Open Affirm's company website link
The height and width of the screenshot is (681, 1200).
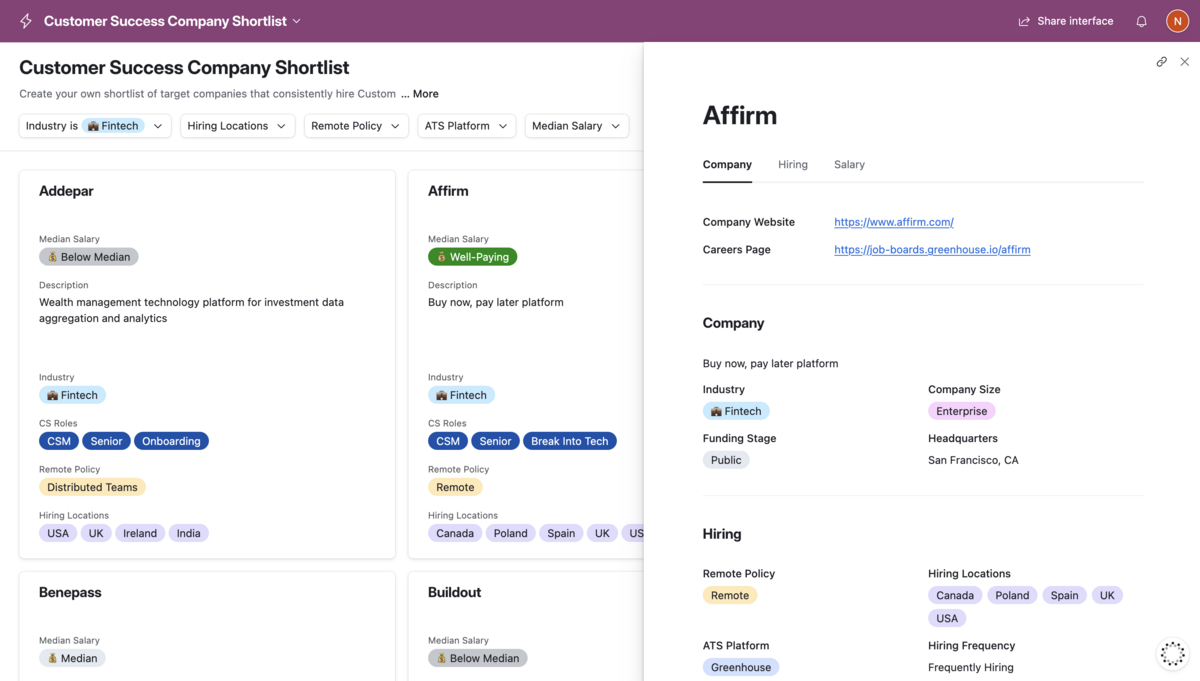pyautogui.click(x=893, y=221)
